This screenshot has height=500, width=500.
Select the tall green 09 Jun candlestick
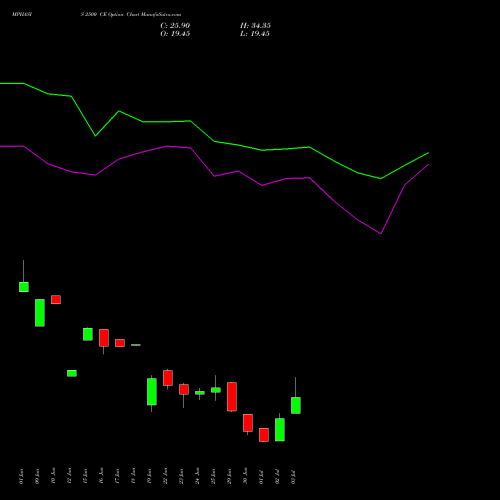[x=40, y=313]
